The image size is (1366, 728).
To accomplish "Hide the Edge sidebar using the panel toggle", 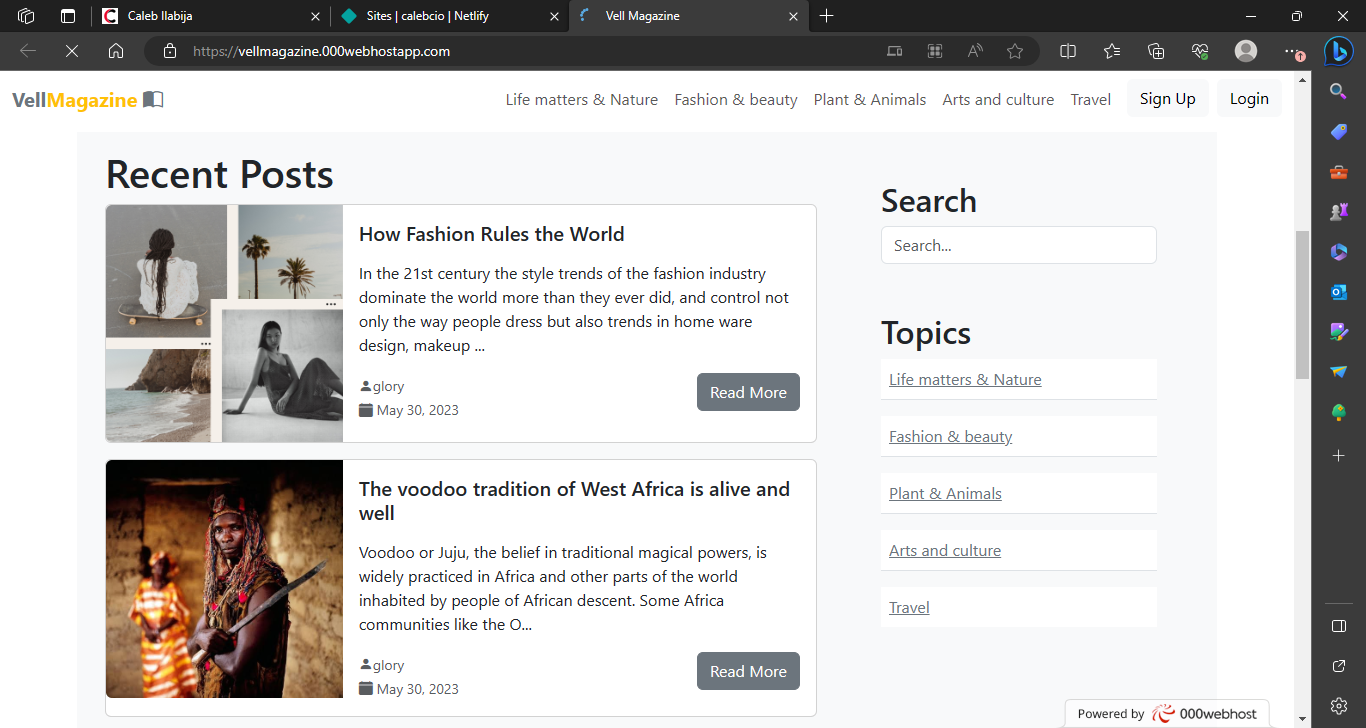I will (x=1338, y=626).
